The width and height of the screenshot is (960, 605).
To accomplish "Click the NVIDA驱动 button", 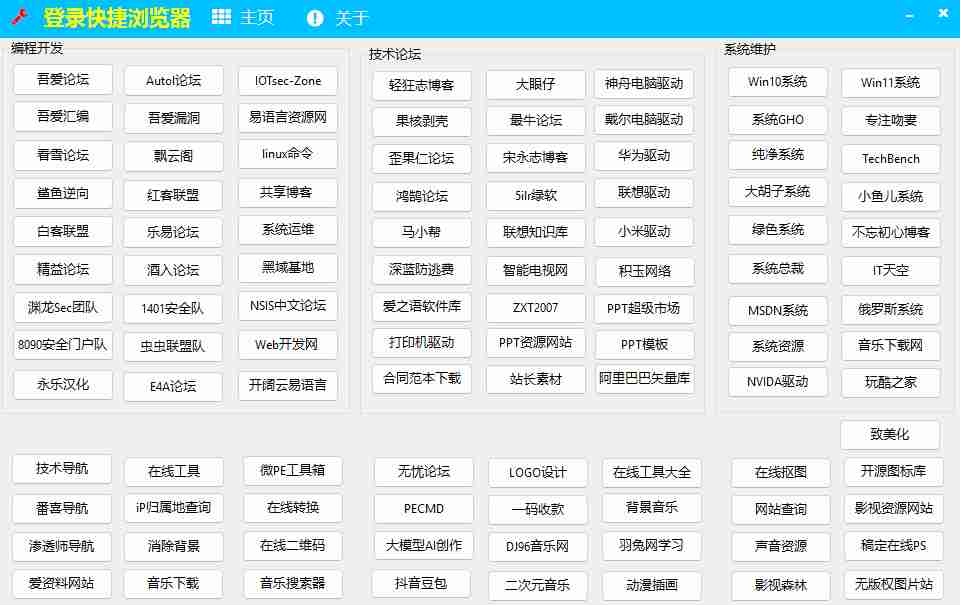I will pyautogui.click(x=777, y=381).
